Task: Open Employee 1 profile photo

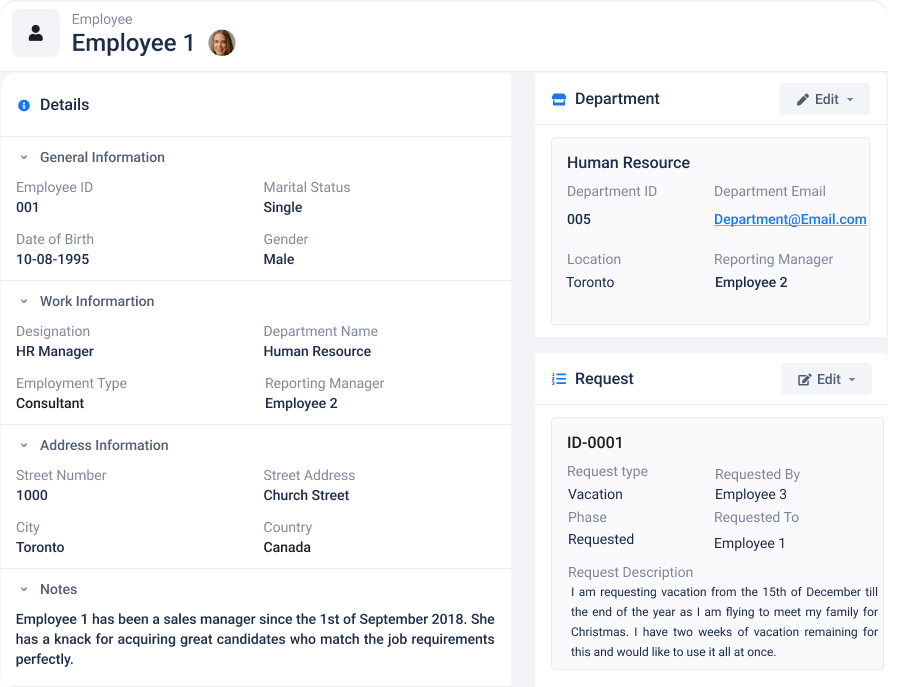Action: [222, 43]
